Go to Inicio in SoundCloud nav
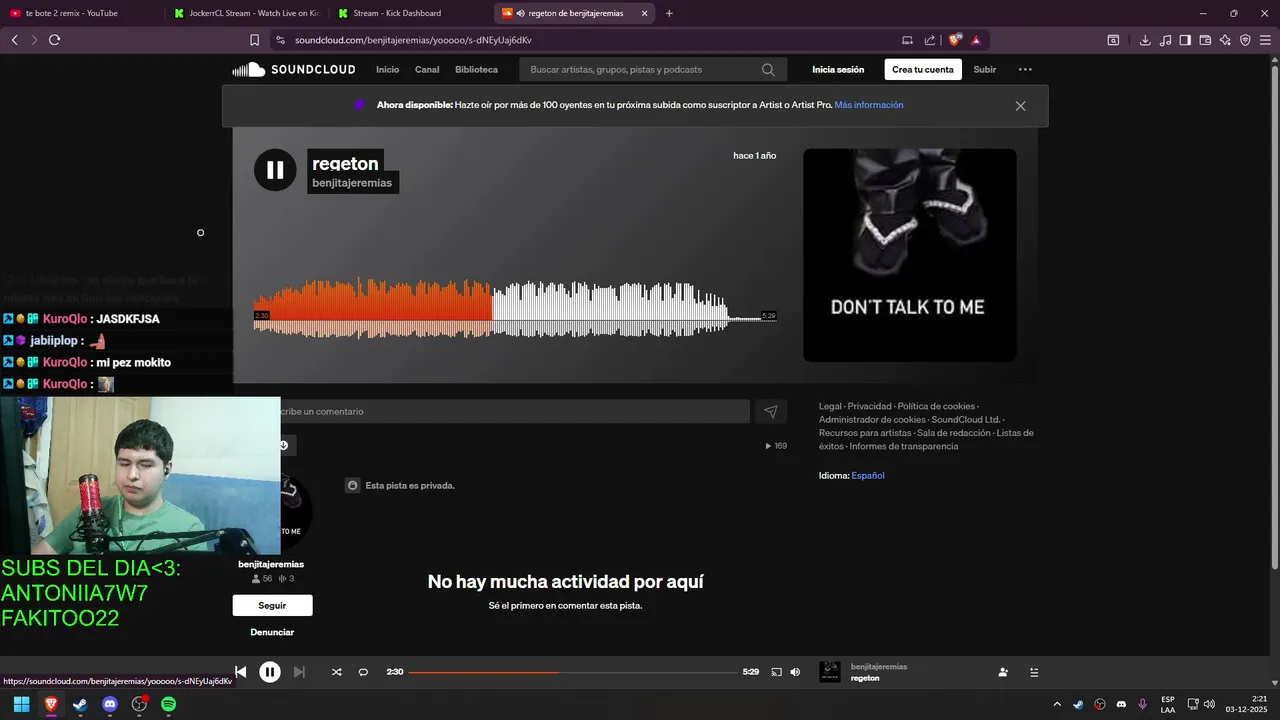This screenshot has width=1280, height=720. (x=387, y=70)
